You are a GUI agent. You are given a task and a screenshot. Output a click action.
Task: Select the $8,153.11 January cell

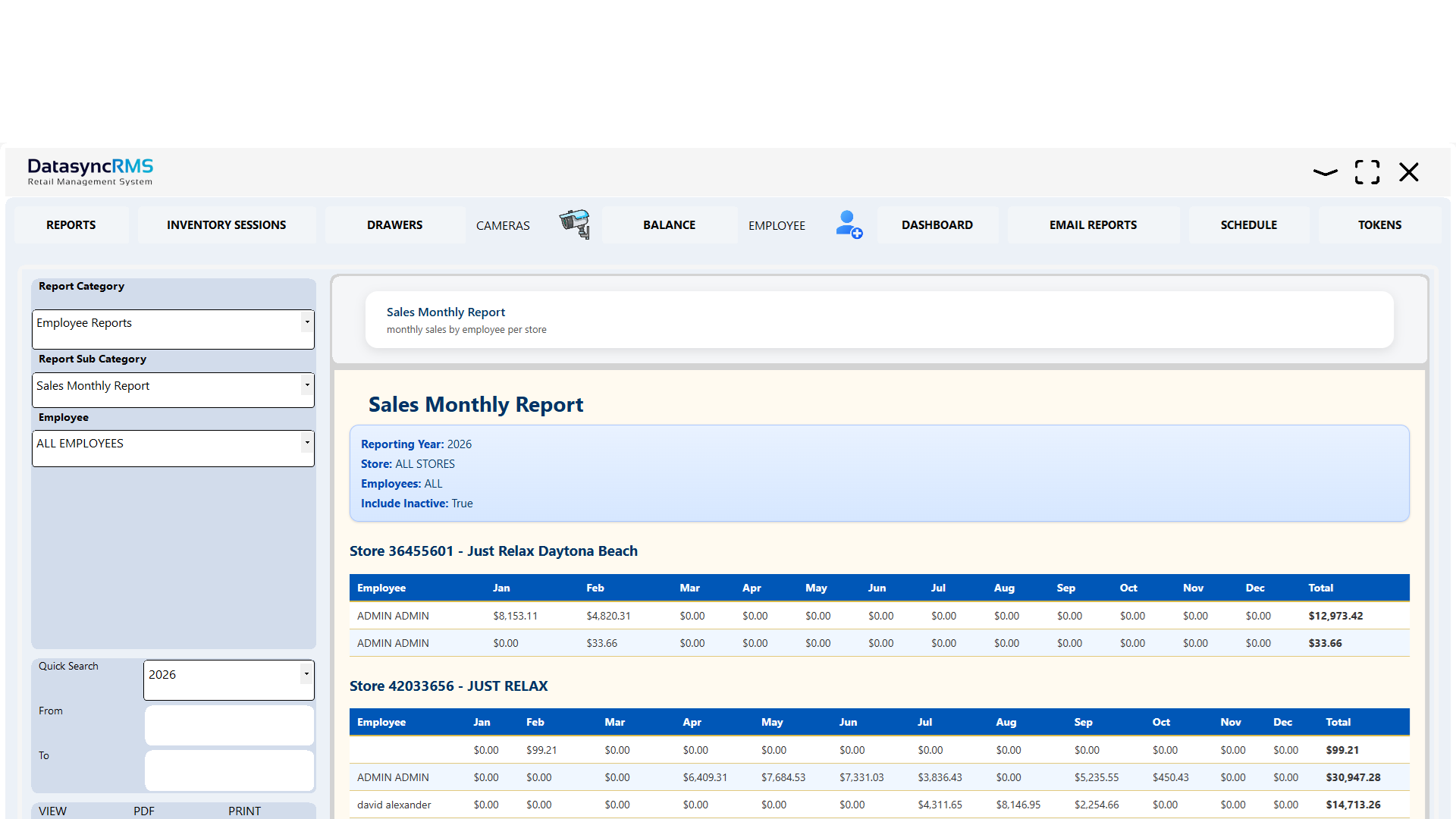(x=516, y=616)
